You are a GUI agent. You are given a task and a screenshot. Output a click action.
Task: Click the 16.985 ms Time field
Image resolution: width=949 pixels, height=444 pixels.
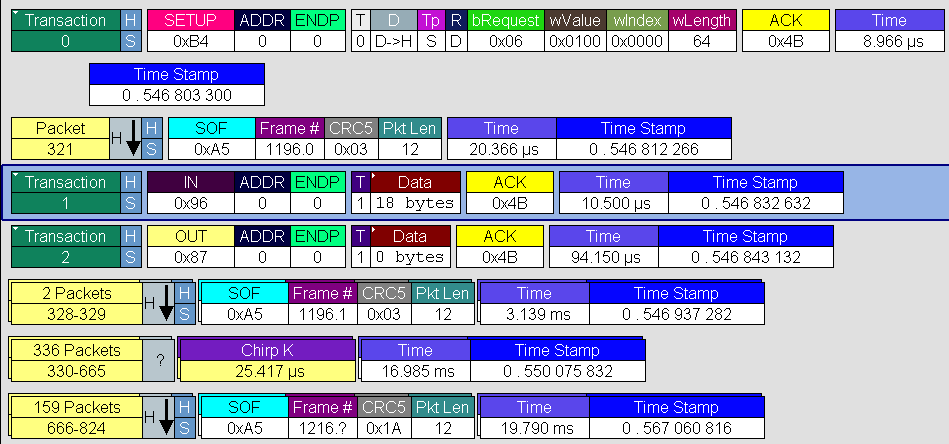pyautogui.click(x=416, y=361)
